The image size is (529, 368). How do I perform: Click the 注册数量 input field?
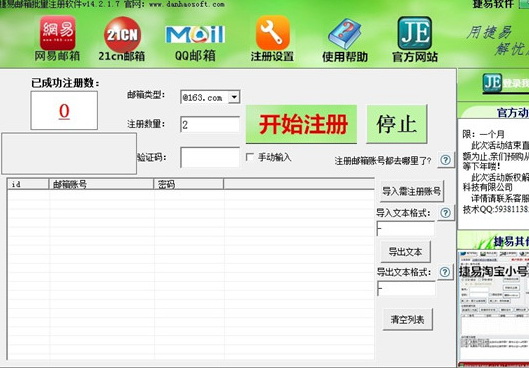coord(210,124)
